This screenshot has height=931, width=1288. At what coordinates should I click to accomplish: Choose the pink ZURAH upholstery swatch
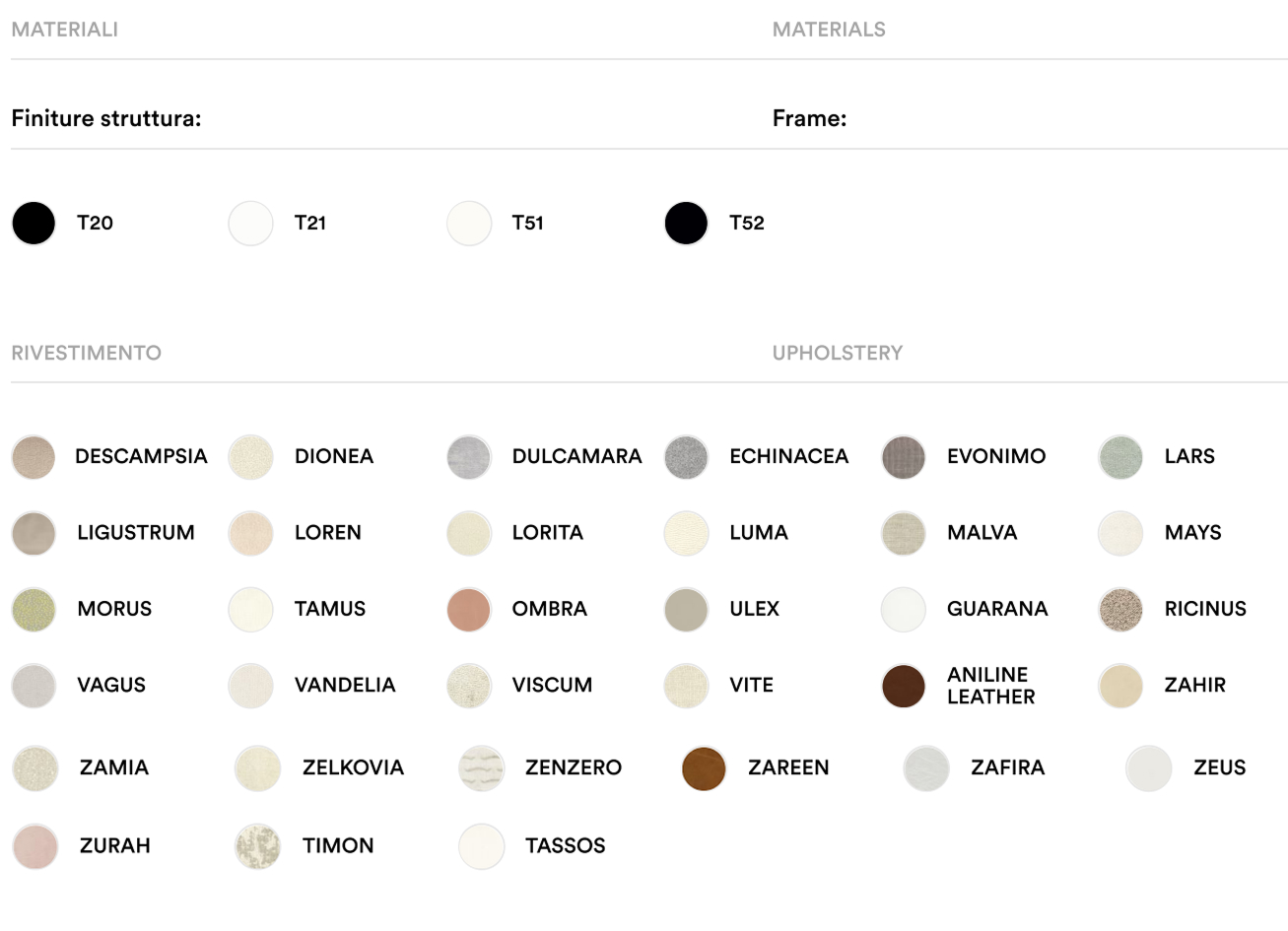(x=35, y=846)
